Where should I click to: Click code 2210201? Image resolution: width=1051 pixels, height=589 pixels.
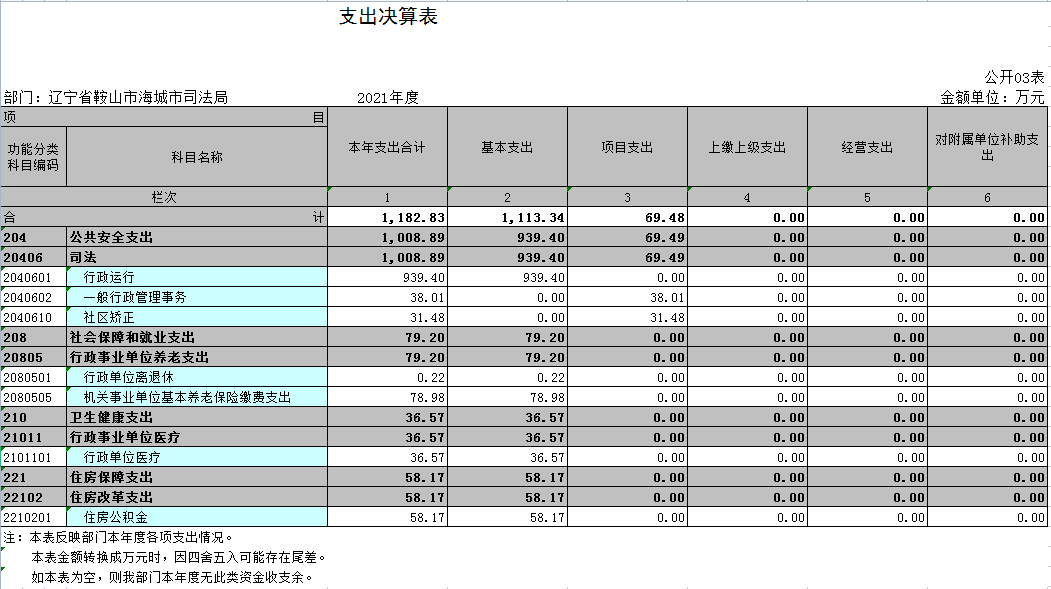[34, 517]
